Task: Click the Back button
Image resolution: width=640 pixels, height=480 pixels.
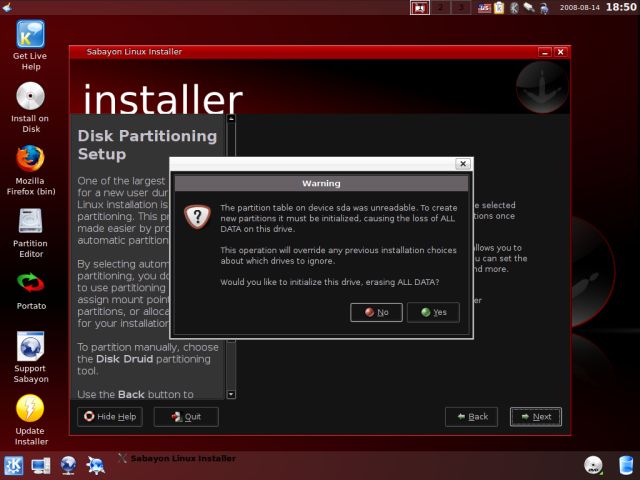Action: [471, 416]
